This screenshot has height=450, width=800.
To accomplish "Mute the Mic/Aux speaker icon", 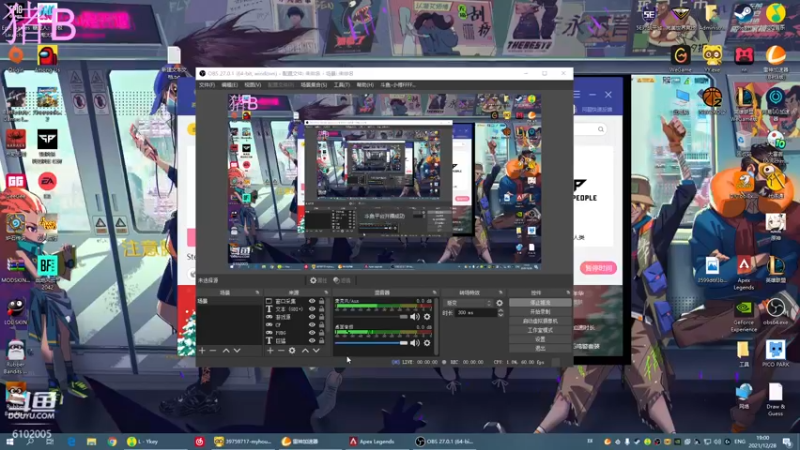I will click(x=415, y=317).
